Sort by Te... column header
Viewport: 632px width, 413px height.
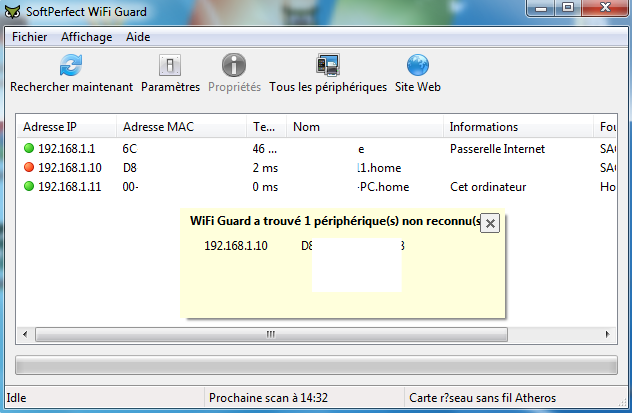(x=266, y=127)
